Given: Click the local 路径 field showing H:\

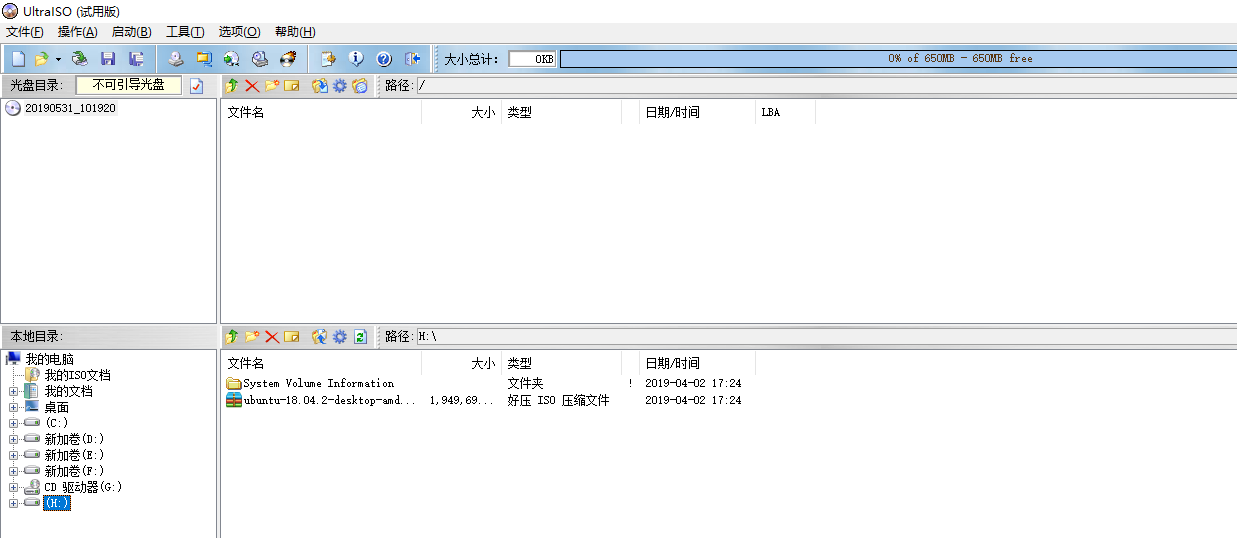Looking at the screenshot, I should 826,337.
